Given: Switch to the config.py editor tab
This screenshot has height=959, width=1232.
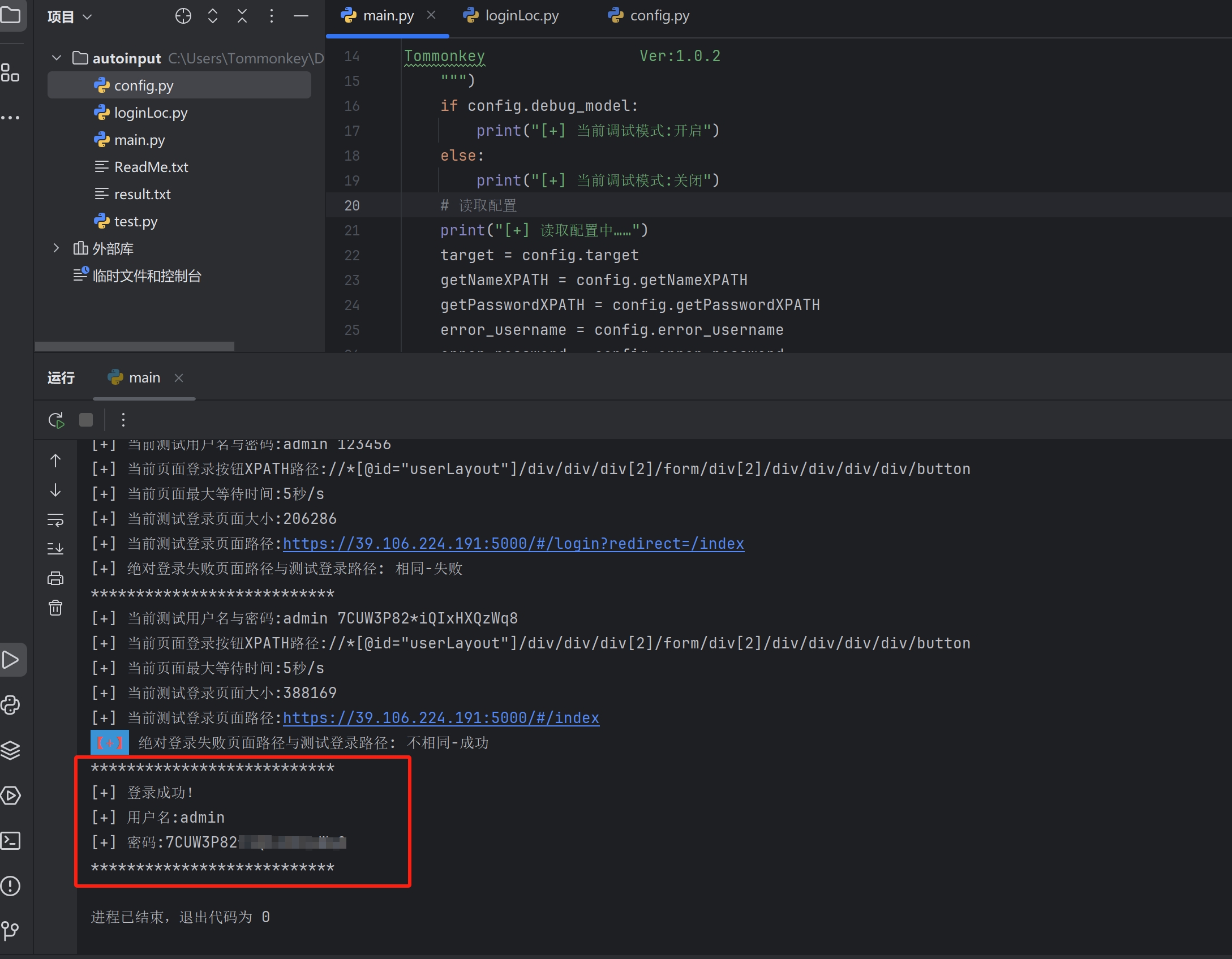Looking at the screenshot, I should [x=649, y=16].
